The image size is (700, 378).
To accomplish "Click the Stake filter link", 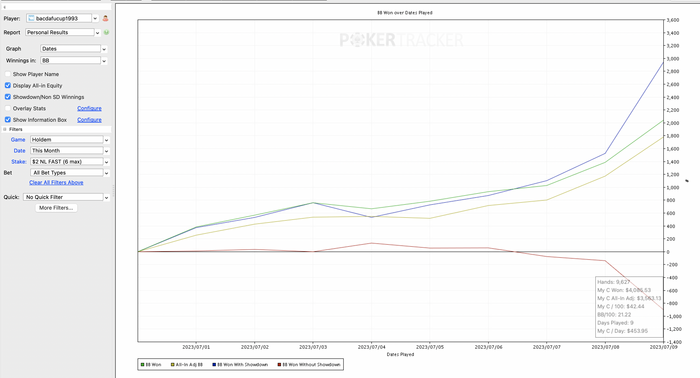I will [19, 162].
